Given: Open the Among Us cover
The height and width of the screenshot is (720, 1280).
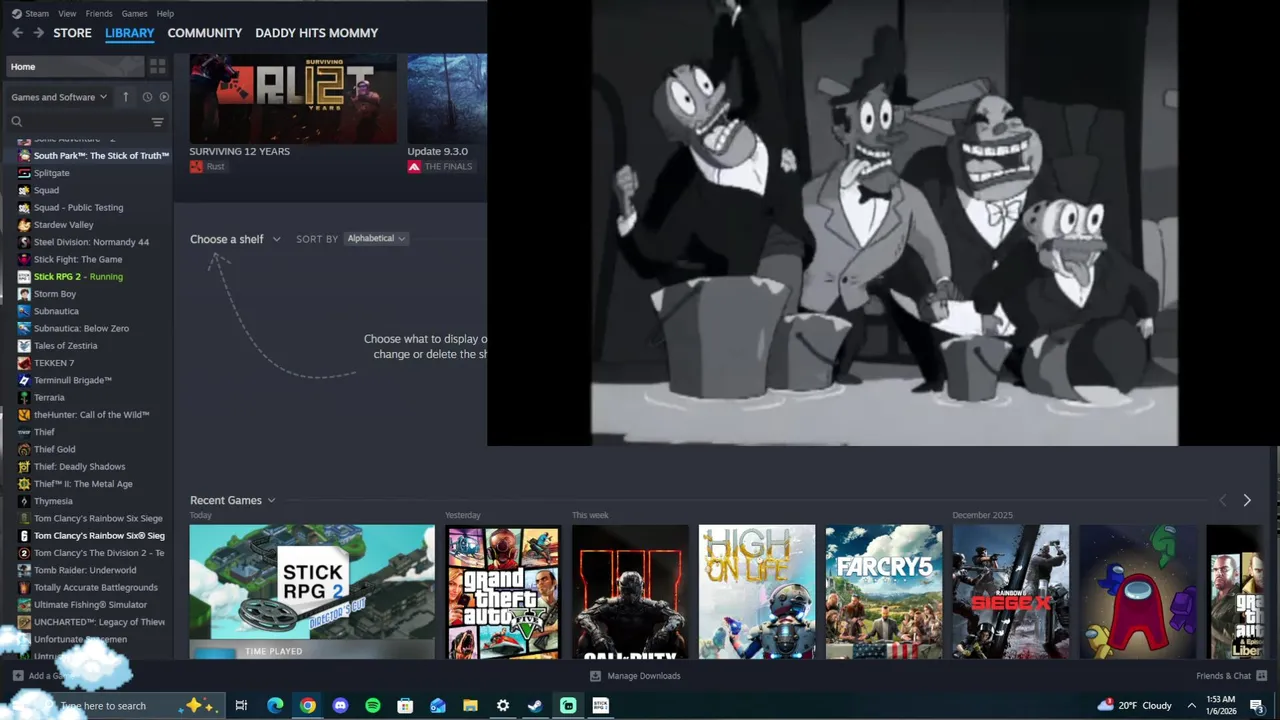Looking at the screenshot, I should pyautogui.click(x=1138, y=592).
